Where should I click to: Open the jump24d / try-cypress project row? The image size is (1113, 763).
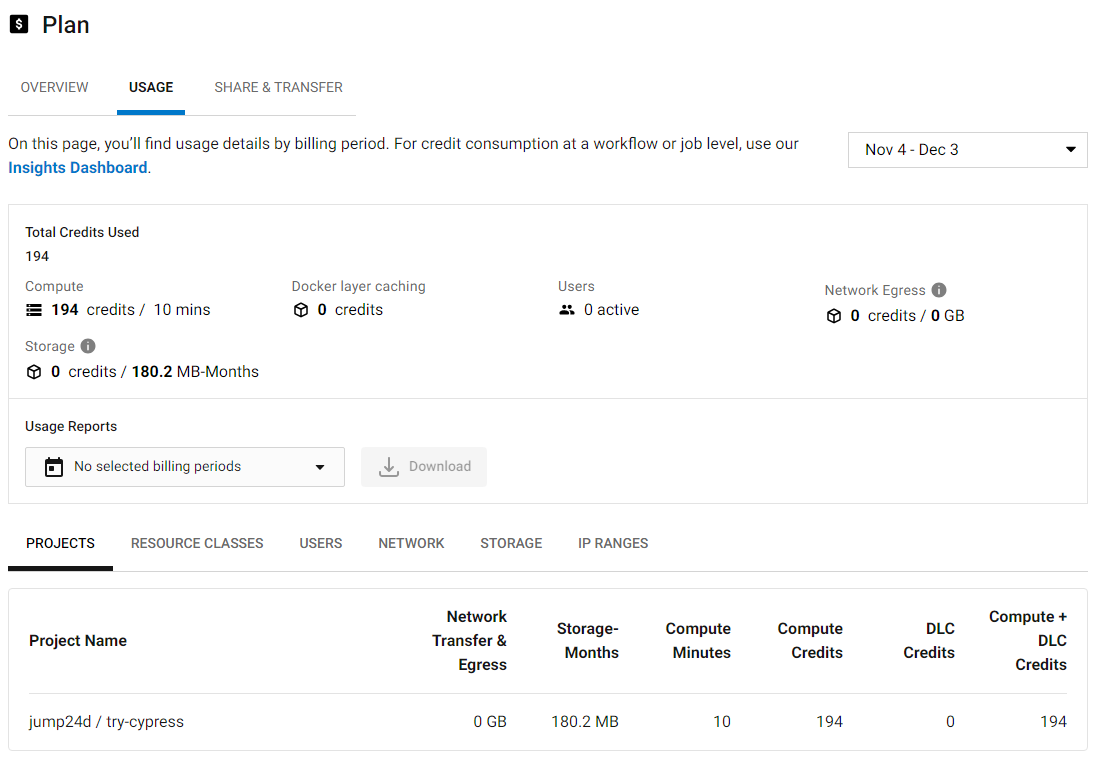107,721
